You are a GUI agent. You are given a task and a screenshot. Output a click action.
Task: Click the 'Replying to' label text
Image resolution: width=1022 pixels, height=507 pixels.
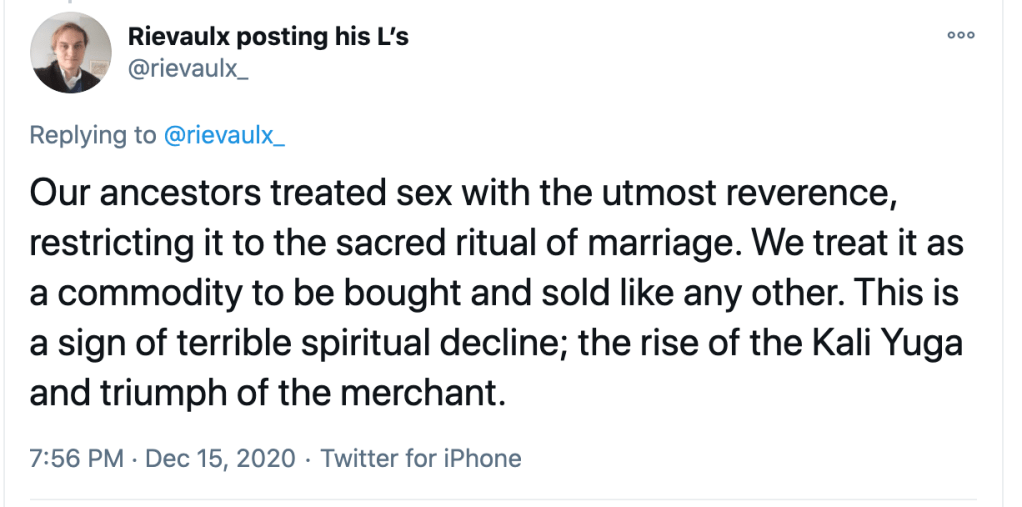[93, 135]
